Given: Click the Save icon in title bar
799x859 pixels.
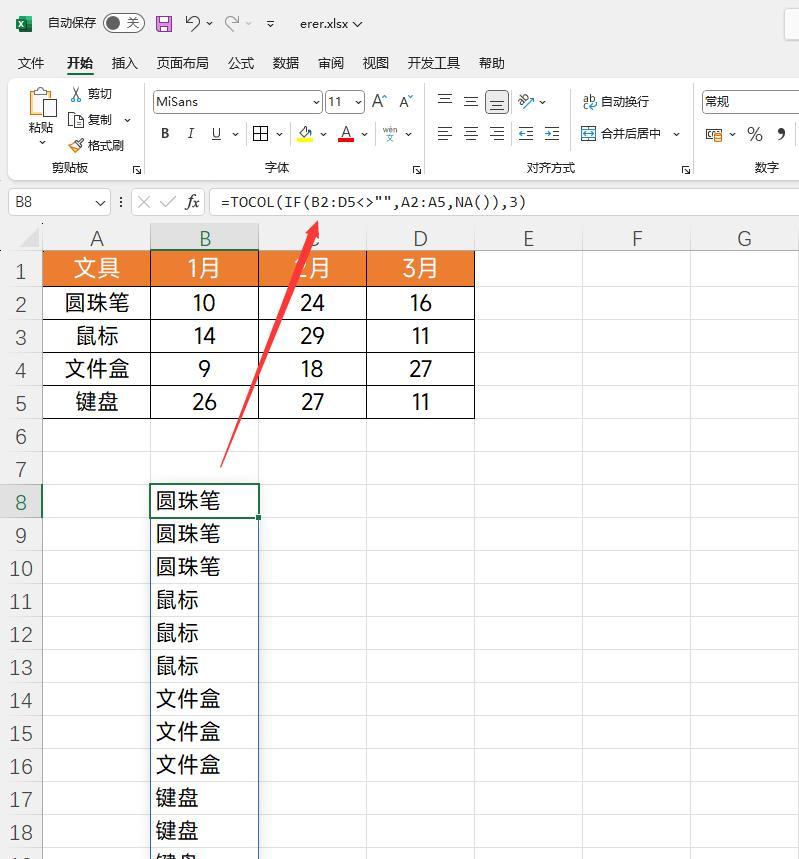Looking at the screenshot, I should pyautogui.click(x=164, y=24).
